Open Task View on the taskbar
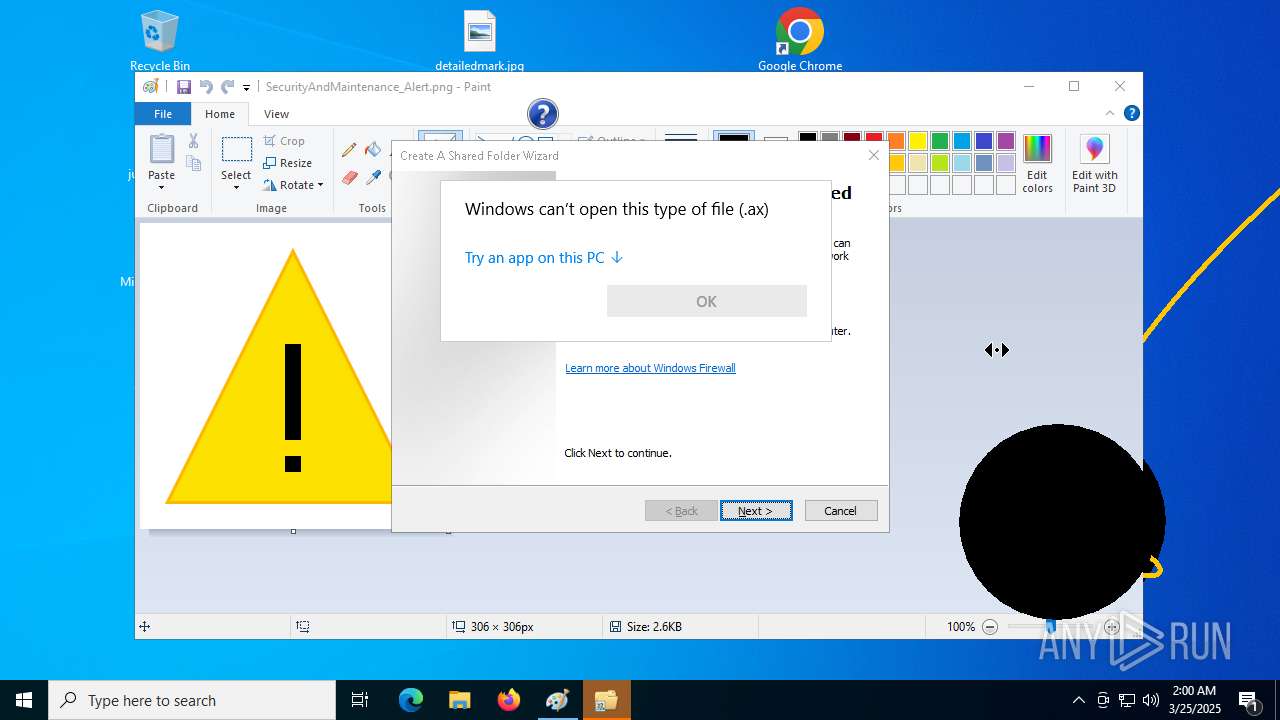 [360, 700]
